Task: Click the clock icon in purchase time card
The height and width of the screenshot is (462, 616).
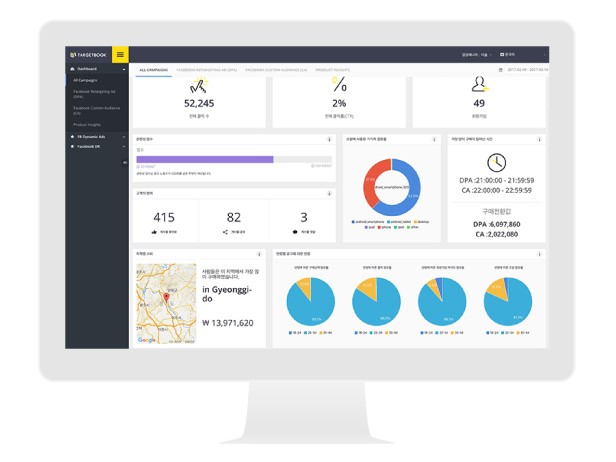Action: 496,163
